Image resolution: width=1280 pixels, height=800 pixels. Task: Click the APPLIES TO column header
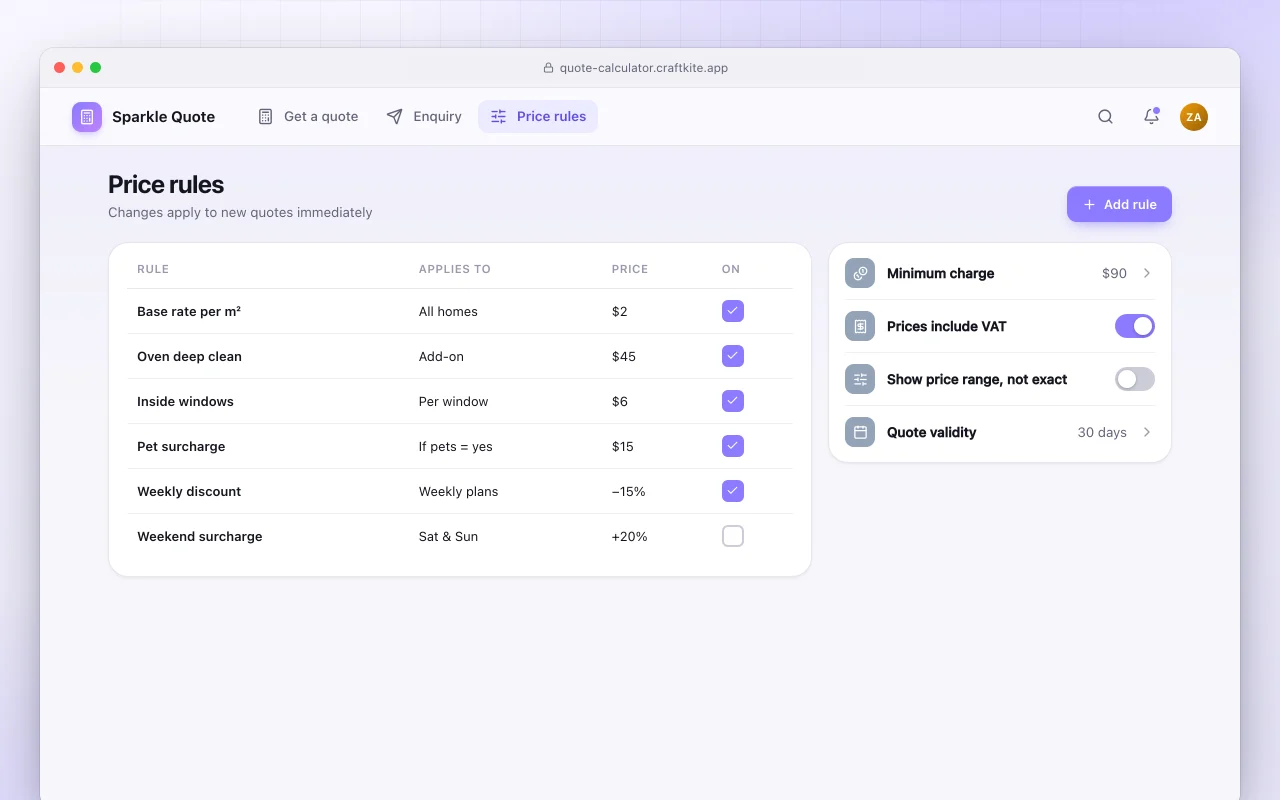(455, 269)
